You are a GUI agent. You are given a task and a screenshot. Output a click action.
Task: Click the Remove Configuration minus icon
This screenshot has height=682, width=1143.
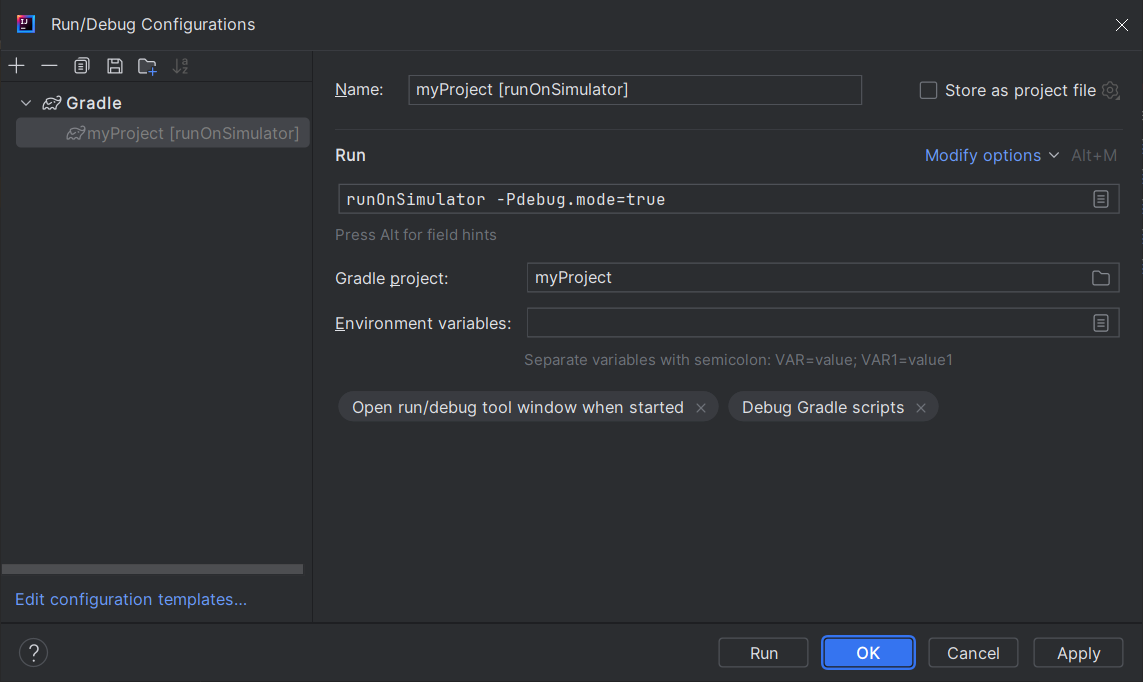pyautogui.click(x=49, y=66)
